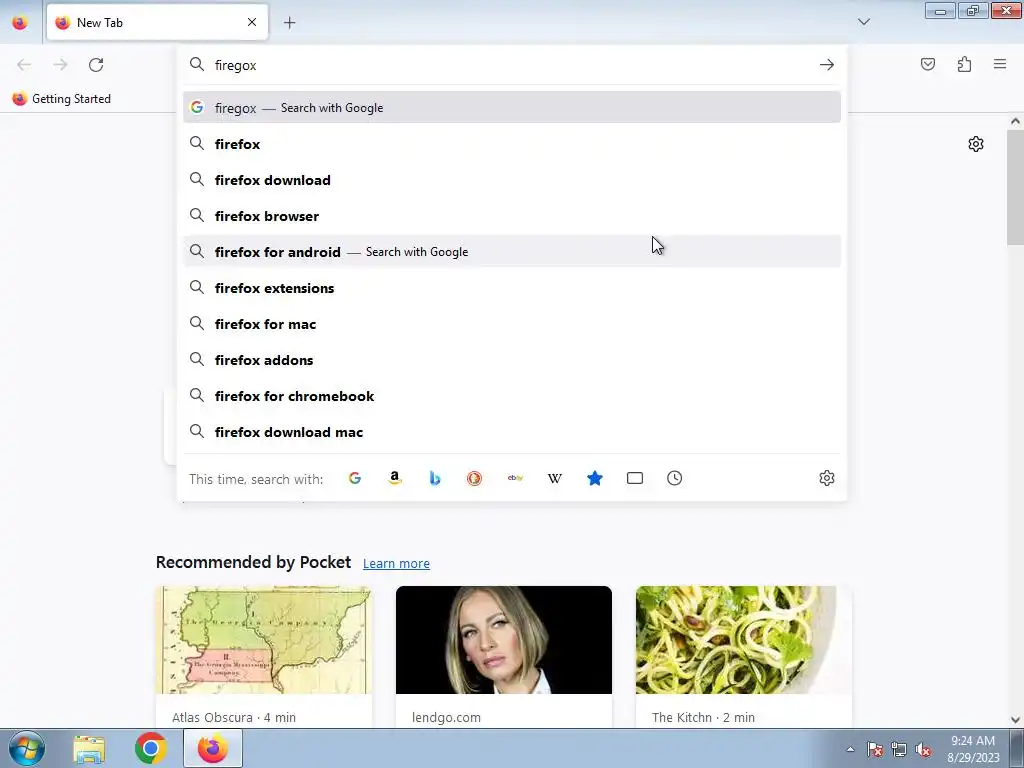Launch Chrome from taskbar
This screenshot has height=768, width=1024.
151,748
